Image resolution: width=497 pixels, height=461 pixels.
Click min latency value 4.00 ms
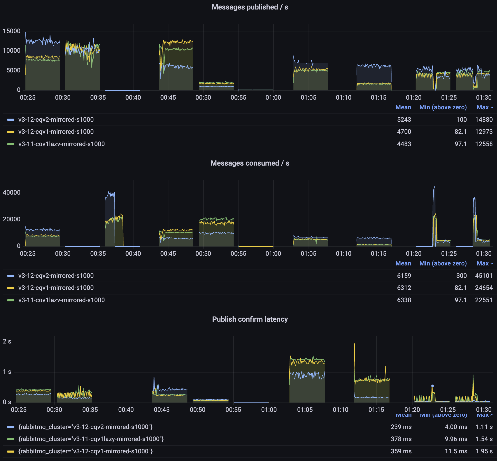pos(456,427)
